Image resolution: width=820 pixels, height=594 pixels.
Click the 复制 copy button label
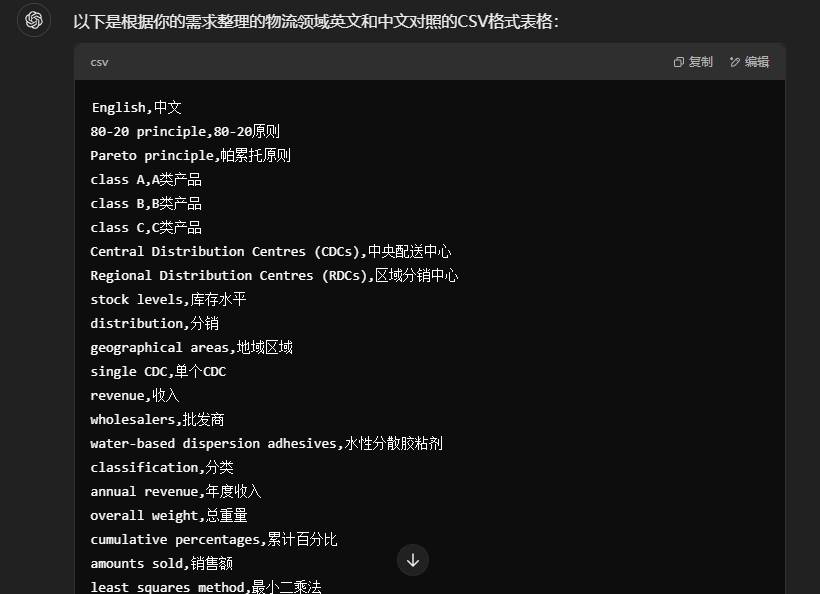(x=701, y=62)
